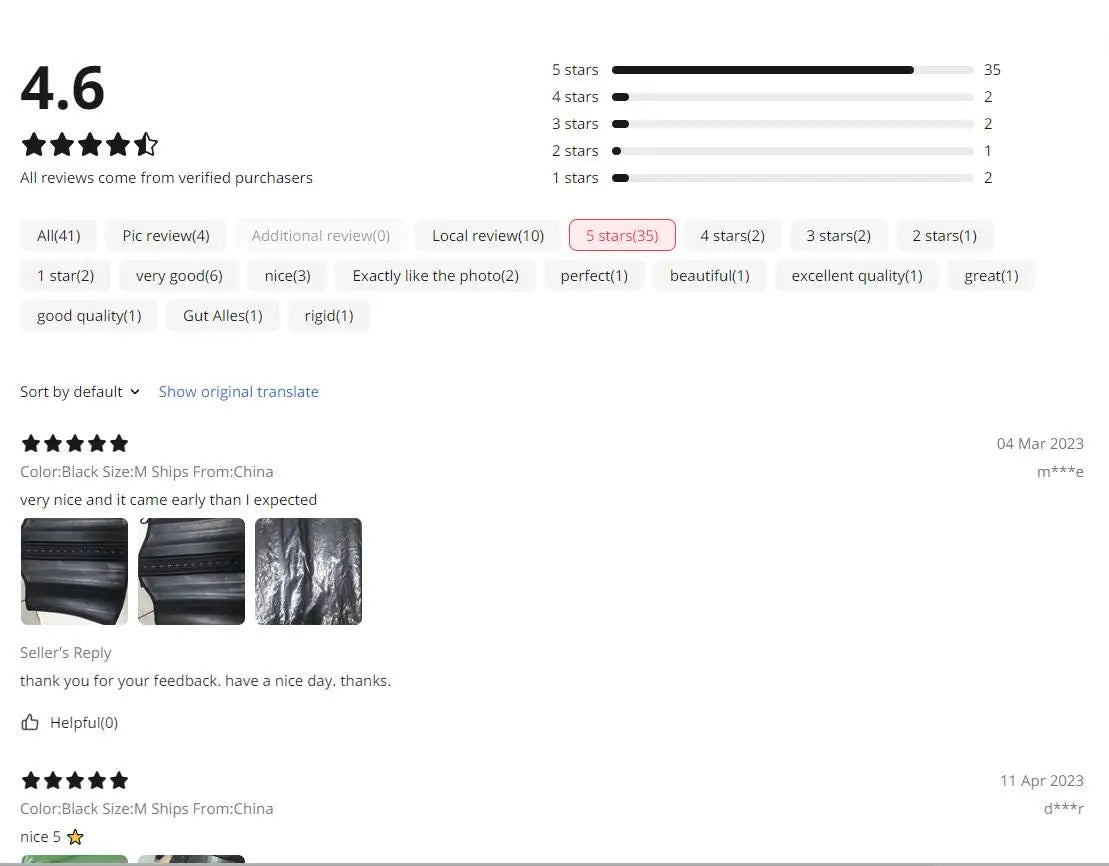The image size is (1109, 866).
Task: Click the gold star emoji after 'nice 5'
Action: (75, 837)
